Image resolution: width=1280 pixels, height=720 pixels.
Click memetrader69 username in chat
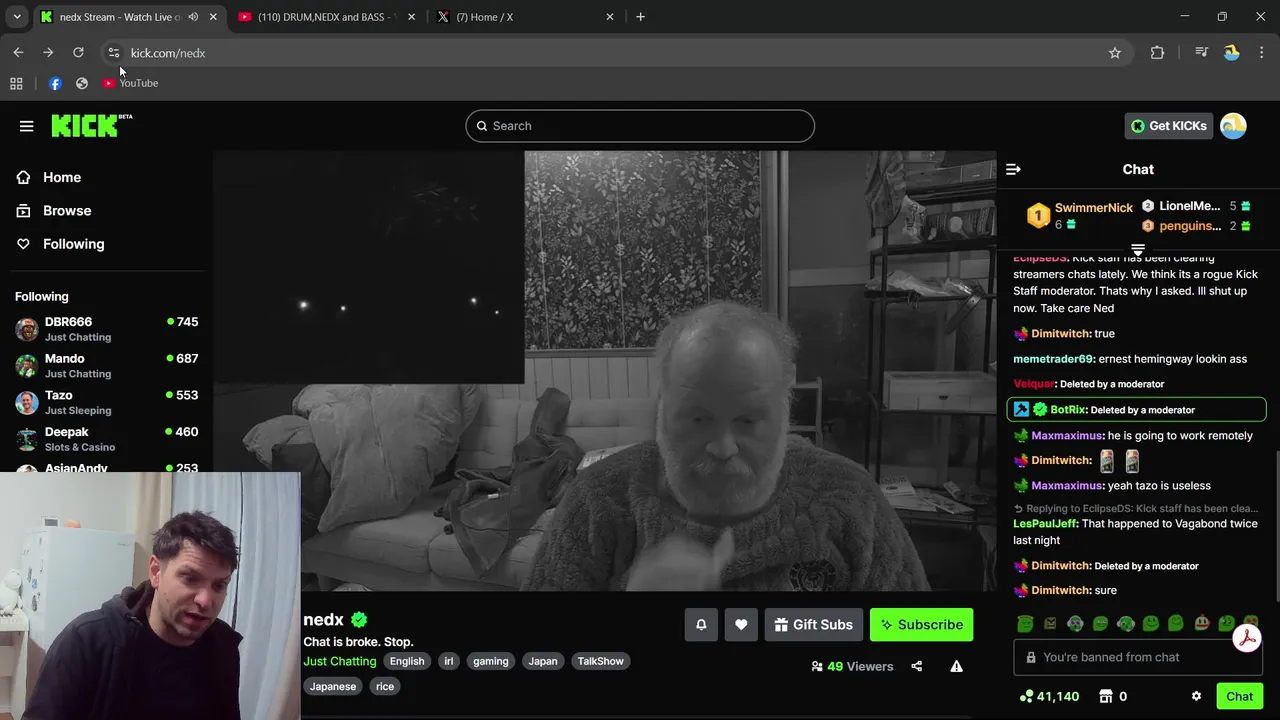(1053, 359)
